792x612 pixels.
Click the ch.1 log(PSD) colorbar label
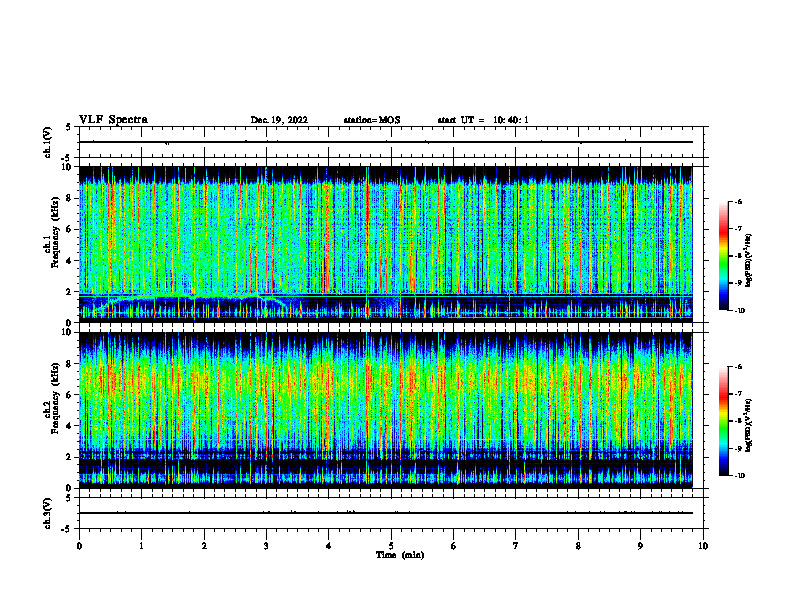coord(748,260)
